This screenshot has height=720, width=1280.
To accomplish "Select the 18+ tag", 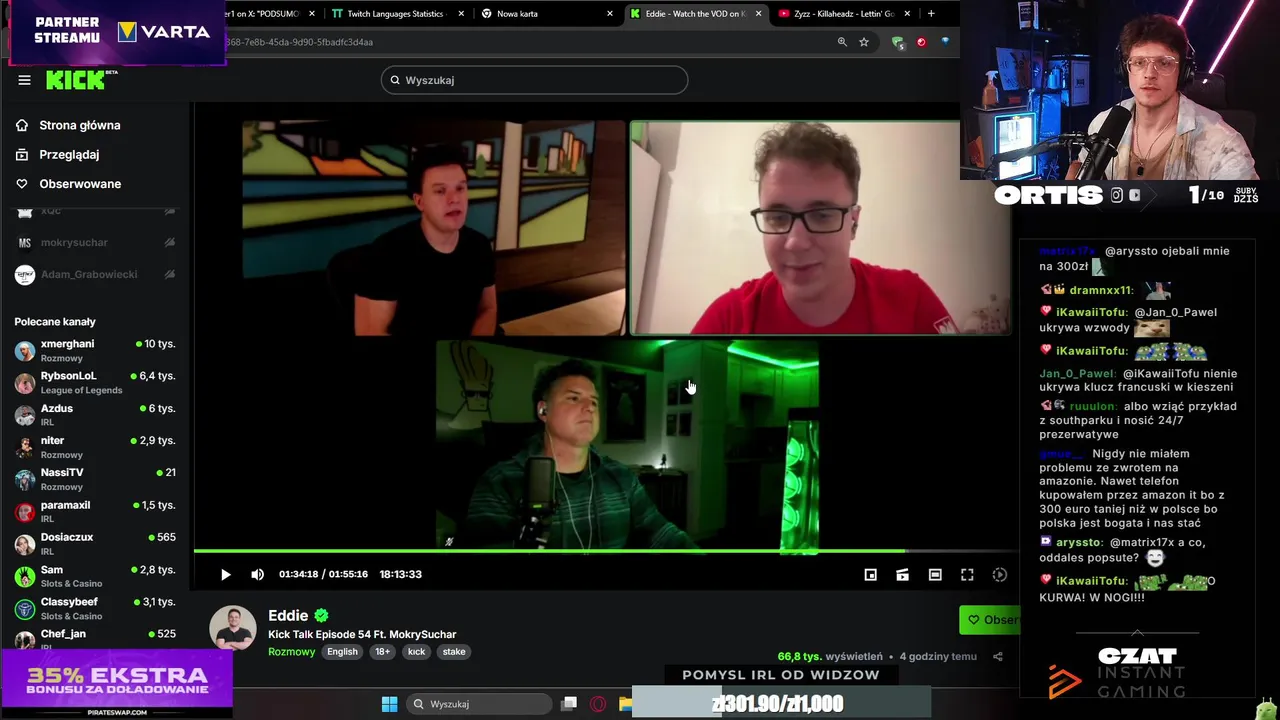I will pos(382,651).
